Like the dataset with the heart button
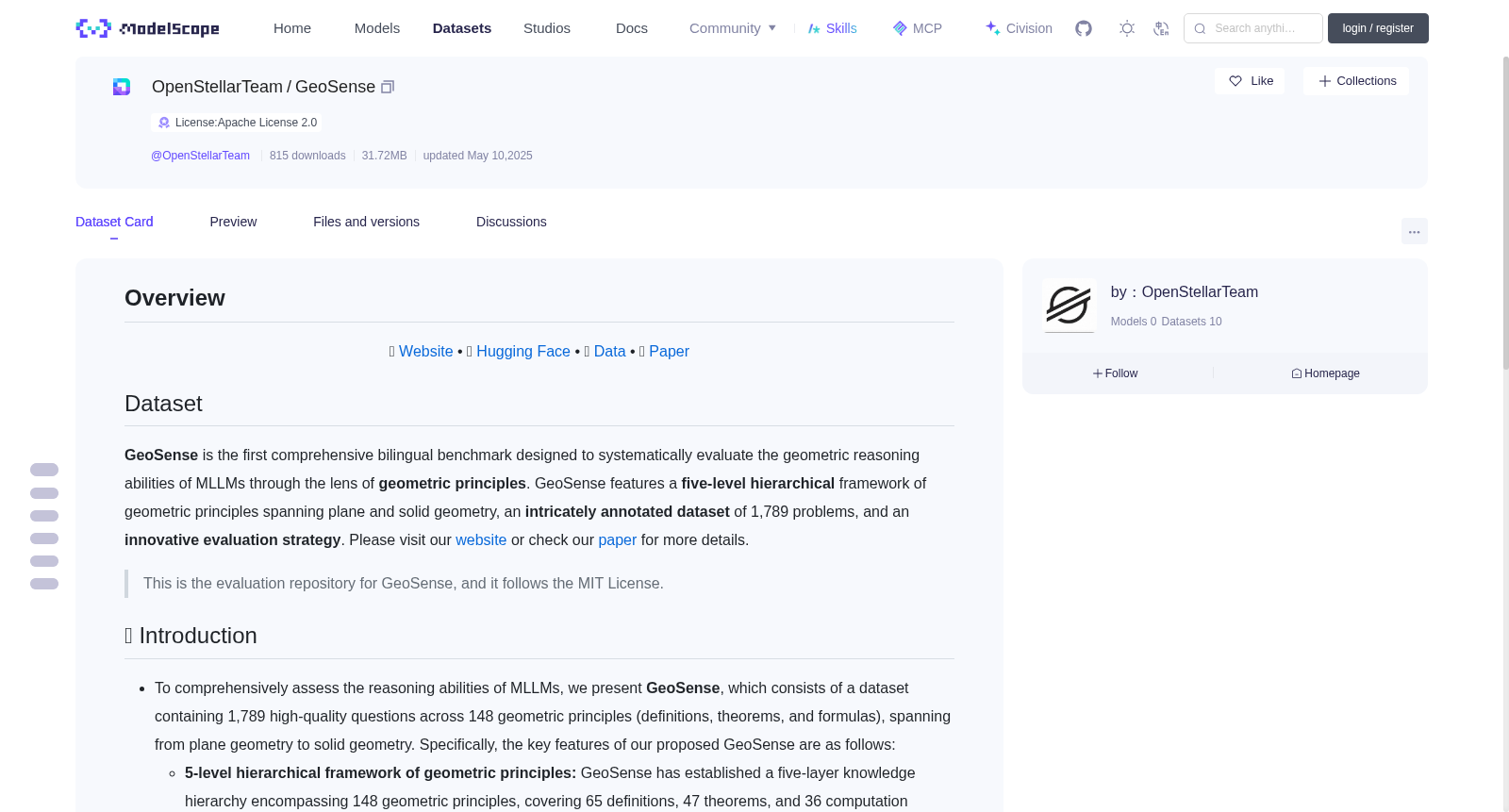This screenshot has height=812, width=1509. pyautogui.click(x=1250, y=81)
